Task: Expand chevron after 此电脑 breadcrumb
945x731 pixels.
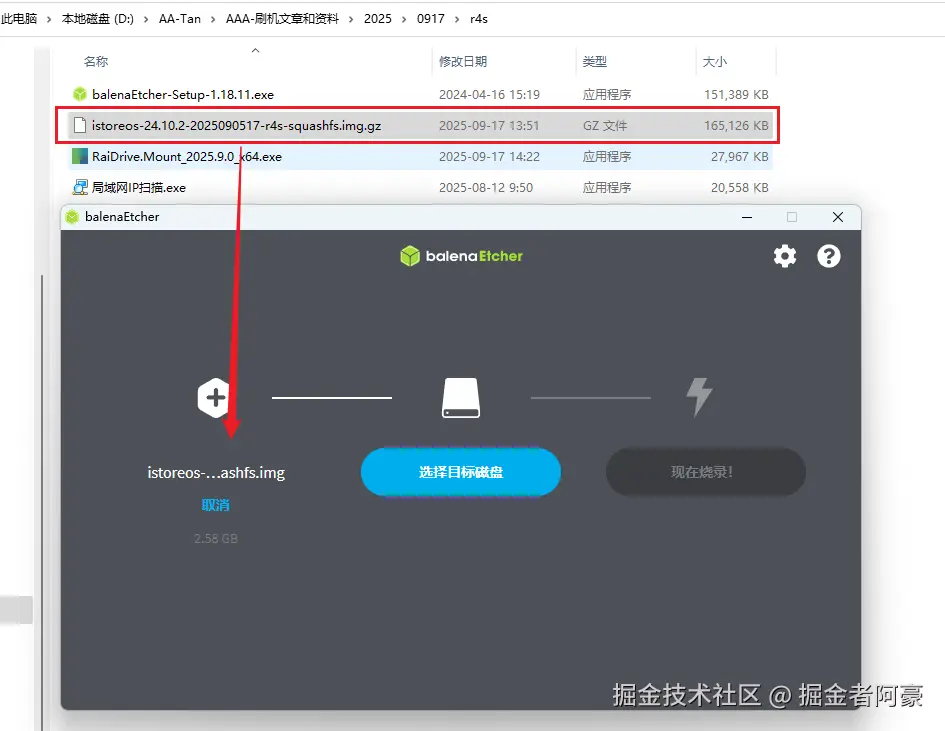Action: 49,19
